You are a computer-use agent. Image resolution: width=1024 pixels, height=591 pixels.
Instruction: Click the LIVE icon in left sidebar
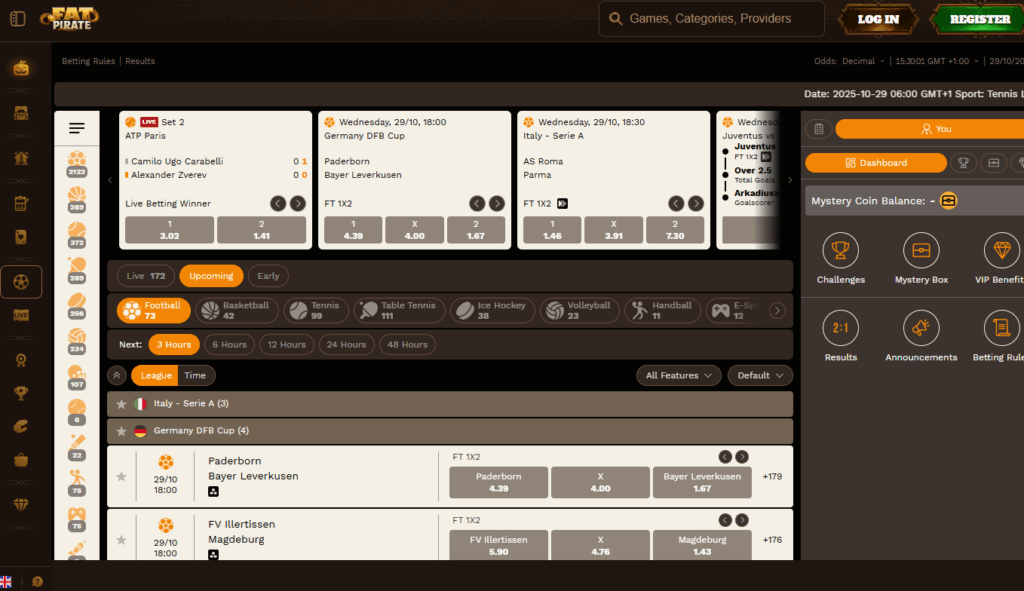pyautogui.click(x=20, y=313)
